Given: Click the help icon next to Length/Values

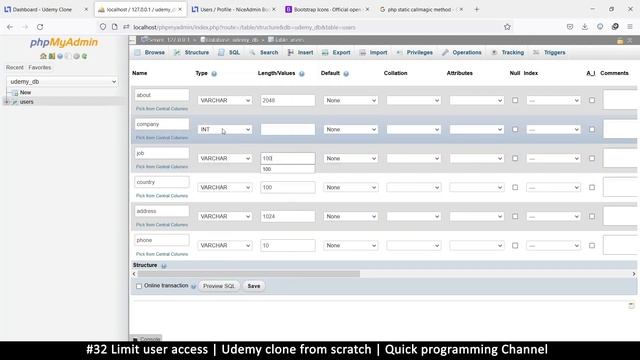Looking at the screenshot, I should [x=302, y=74].
